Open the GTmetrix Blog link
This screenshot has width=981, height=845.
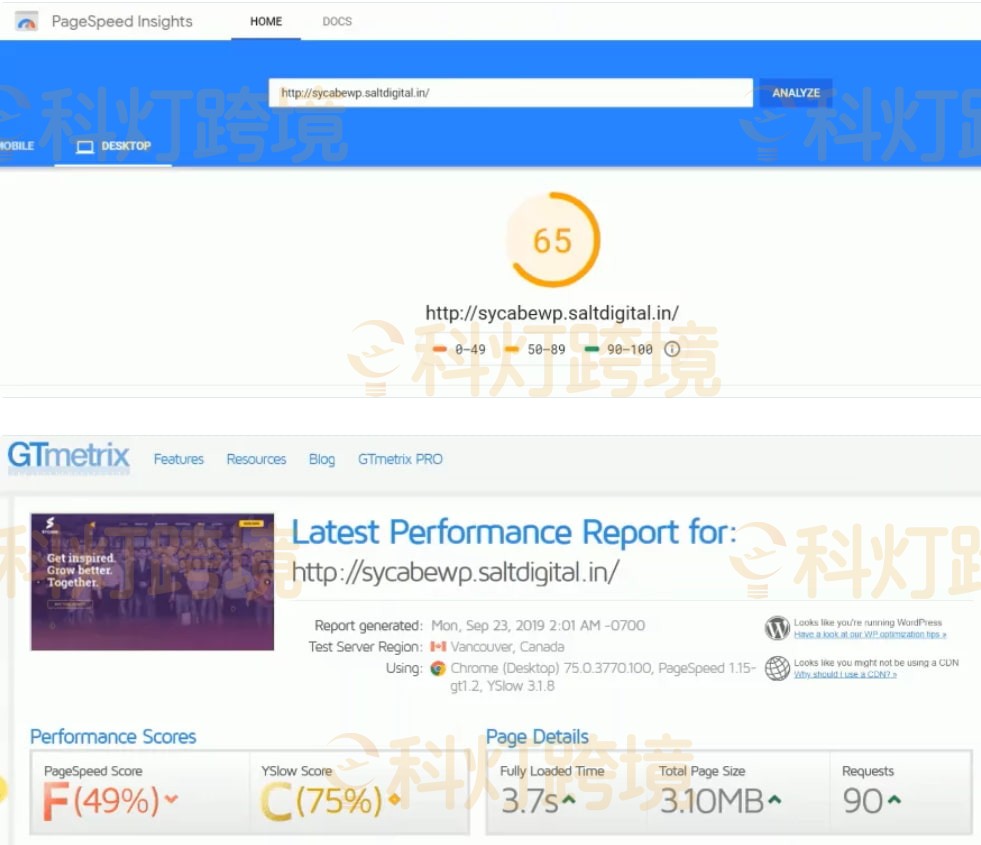[x=322, y=459]
